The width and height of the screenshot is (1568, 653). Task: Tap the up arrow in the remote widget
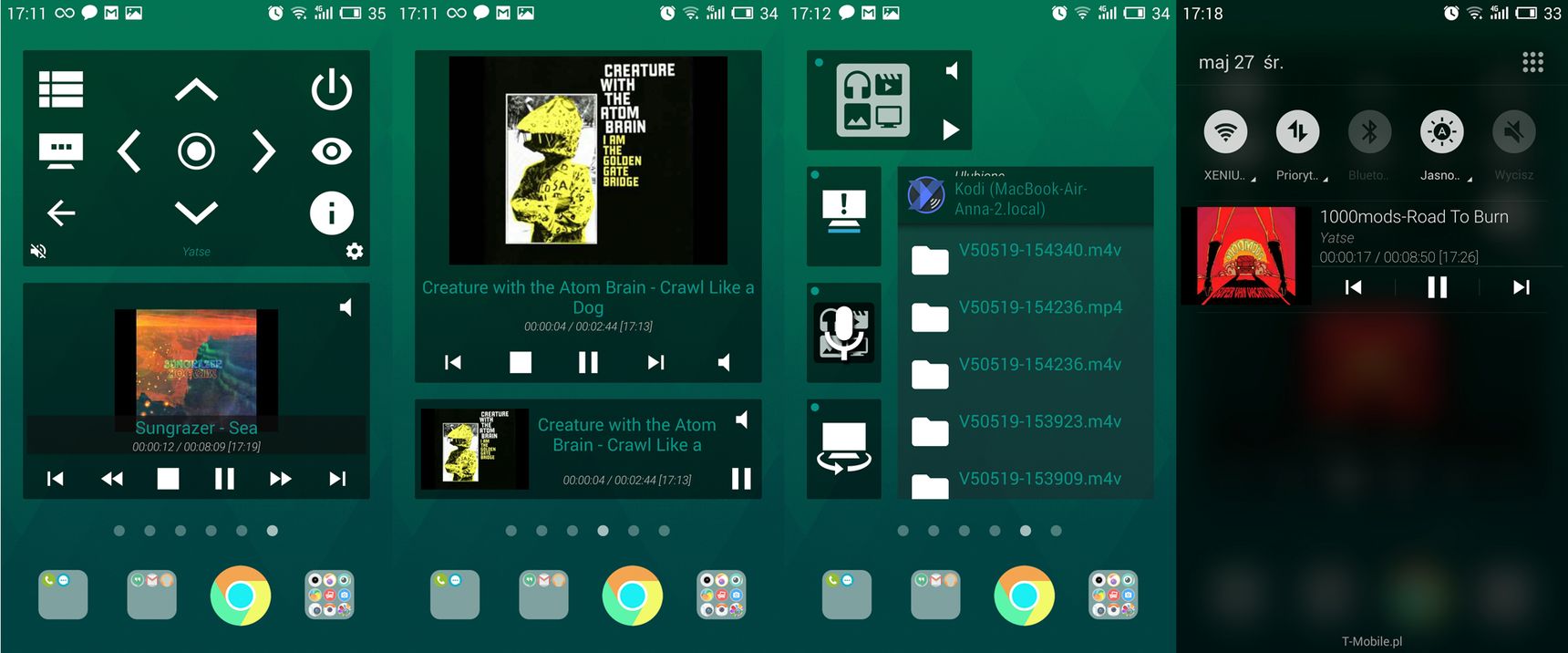pos(196,89)
